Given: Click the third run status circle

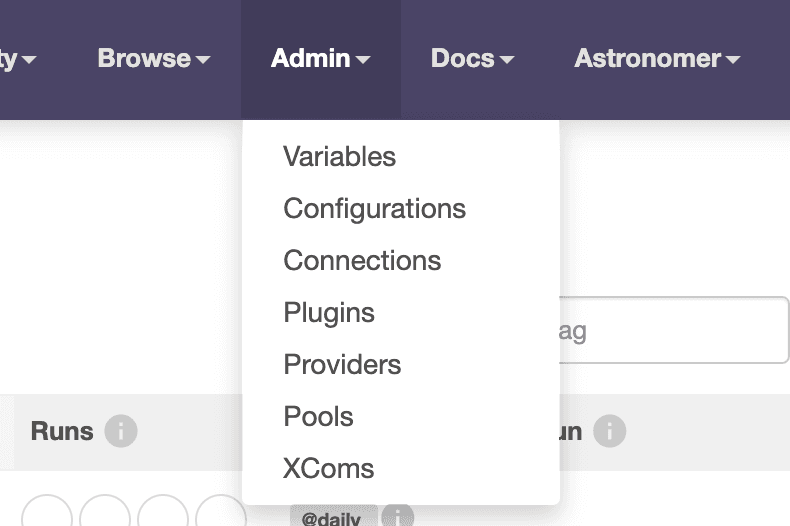Looking at the screenshot, I should [163, 515].
